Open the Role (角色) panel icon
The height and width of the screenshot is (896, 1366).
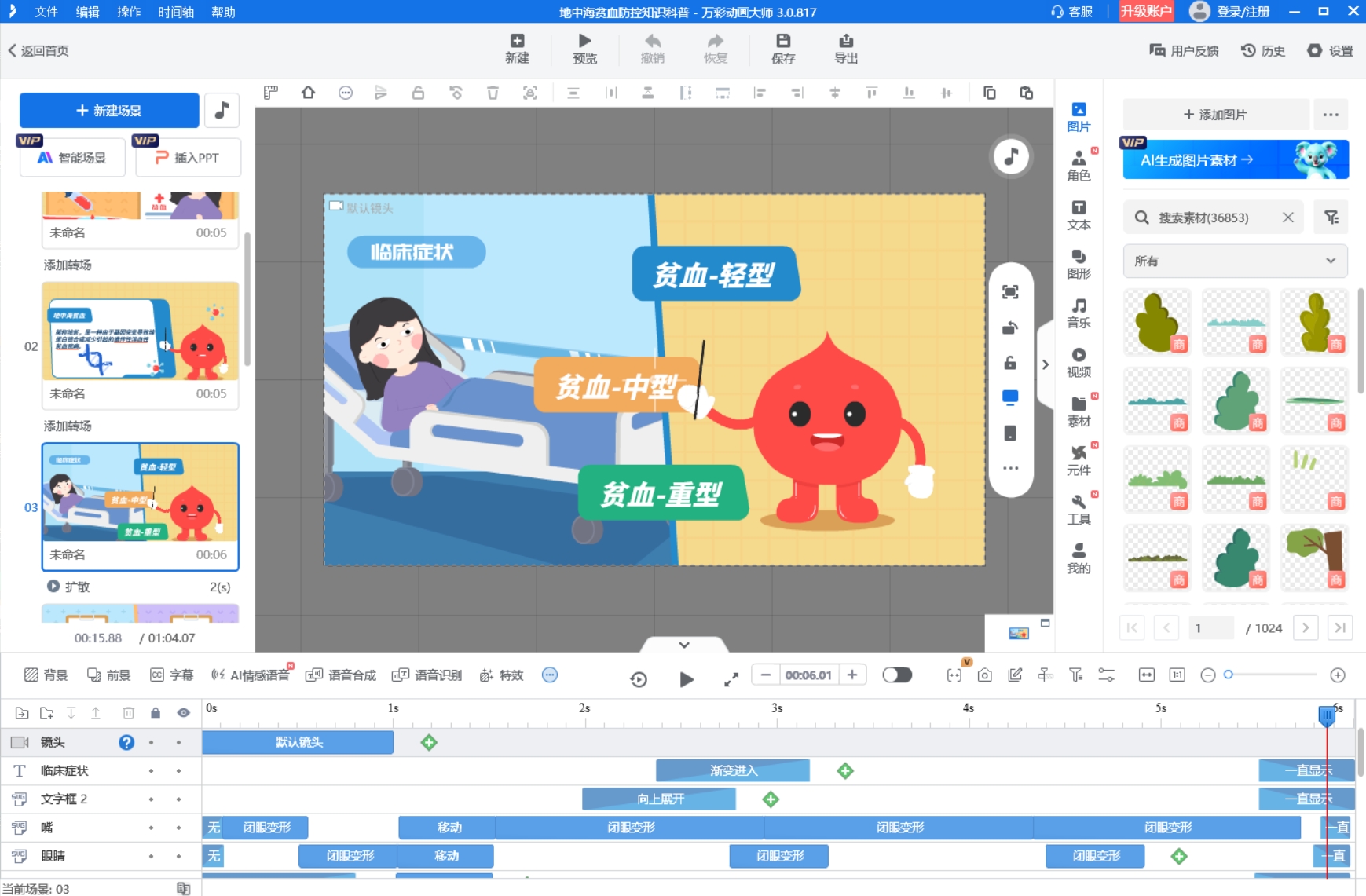(1079, 166)
